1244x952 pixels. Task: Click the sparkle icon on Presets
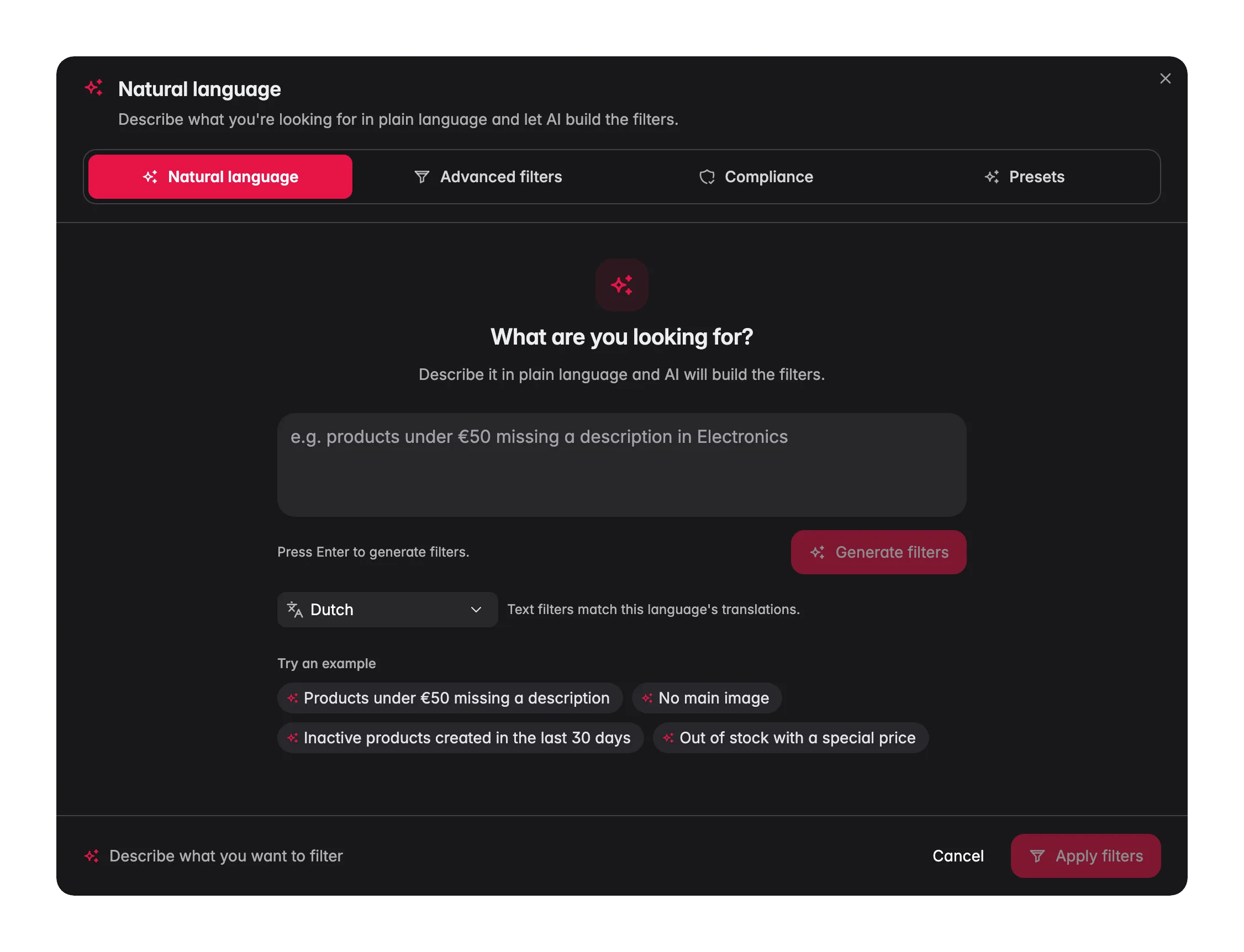point(991,177)
